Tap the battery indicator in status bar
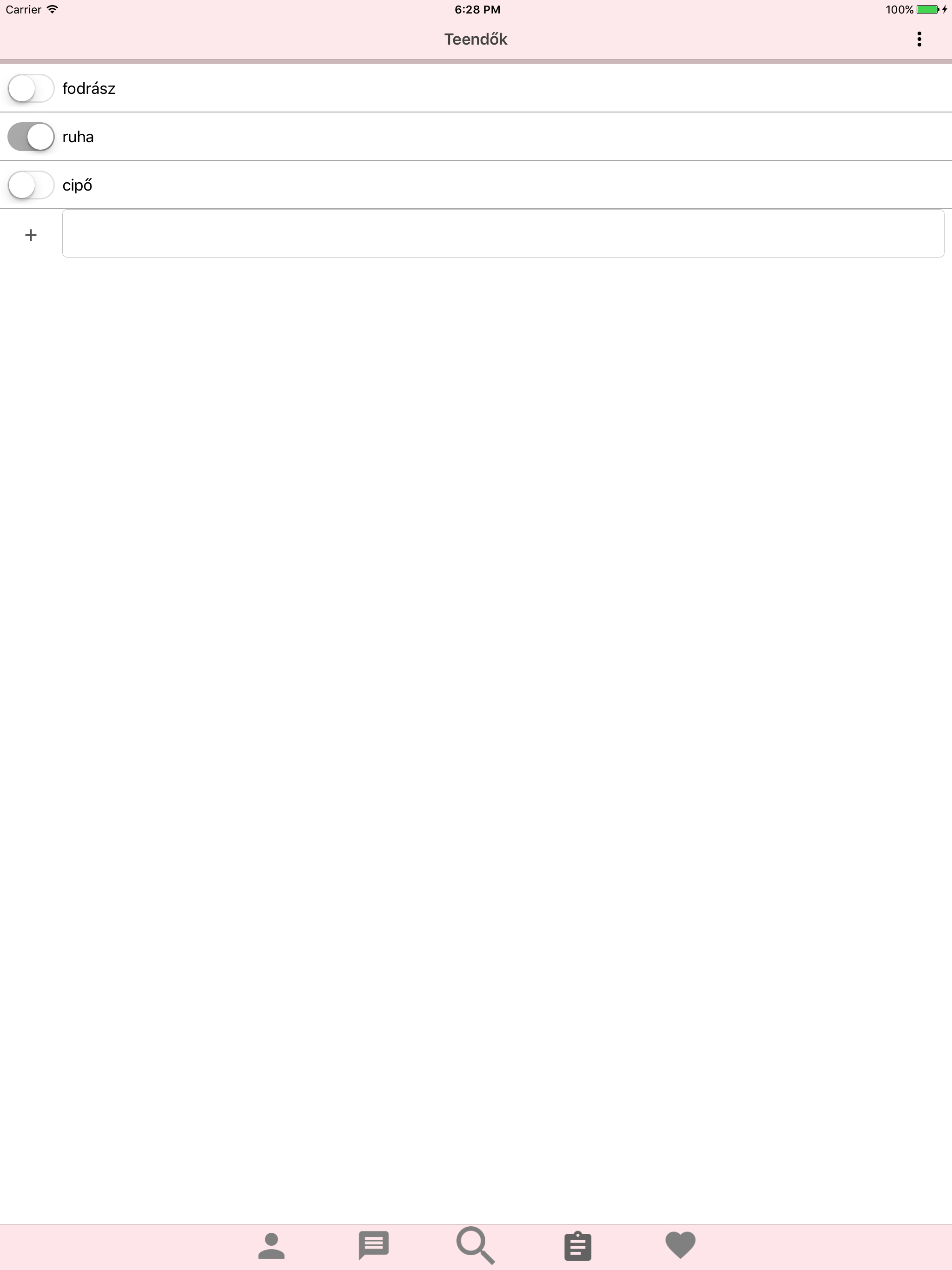This screenshot has width=952, height=1270. point(927,10)
